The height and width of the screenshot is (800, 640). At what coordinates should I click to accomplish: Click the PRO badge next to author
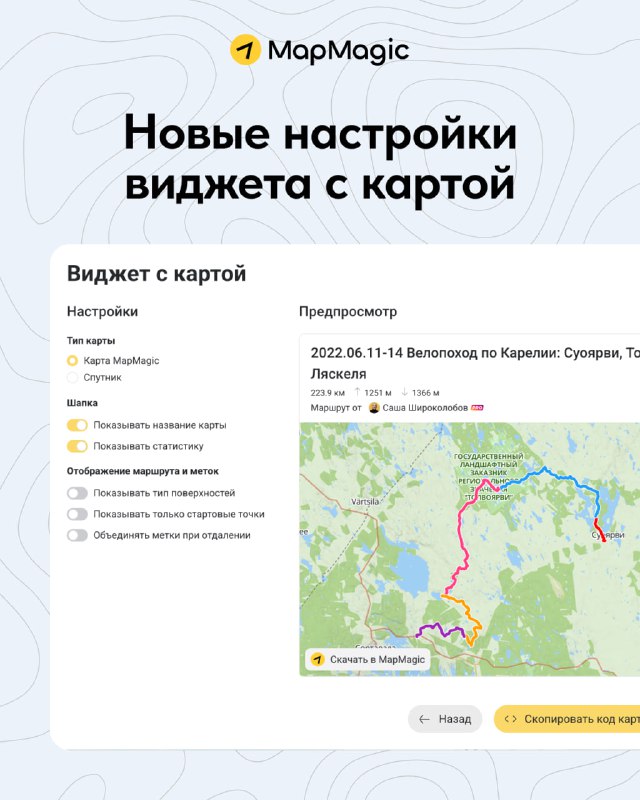[477, 408]
